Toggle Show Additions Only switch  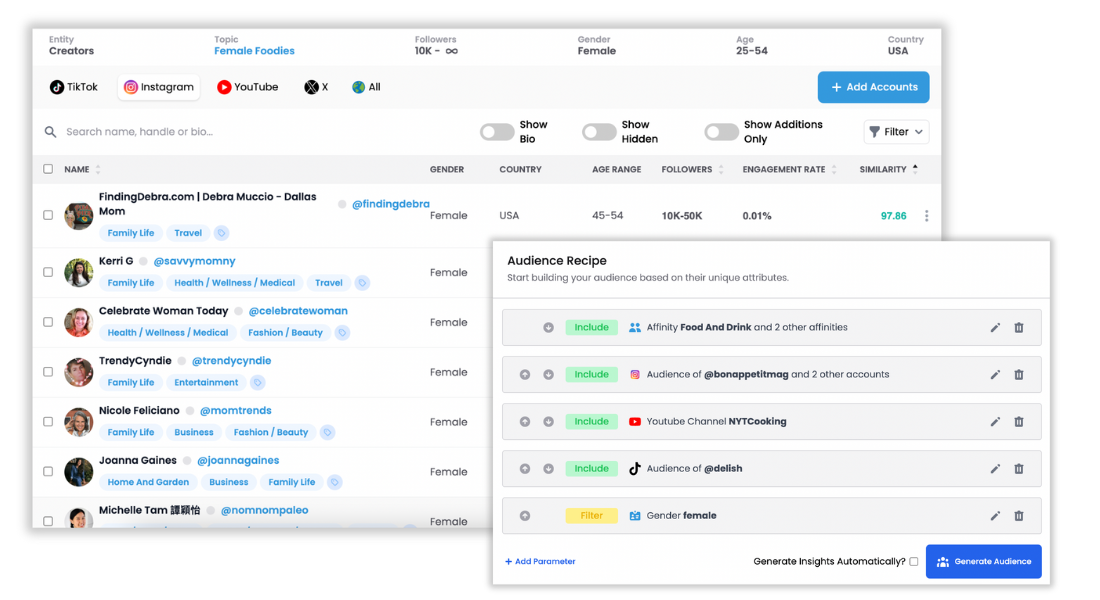tap(721, 132)
